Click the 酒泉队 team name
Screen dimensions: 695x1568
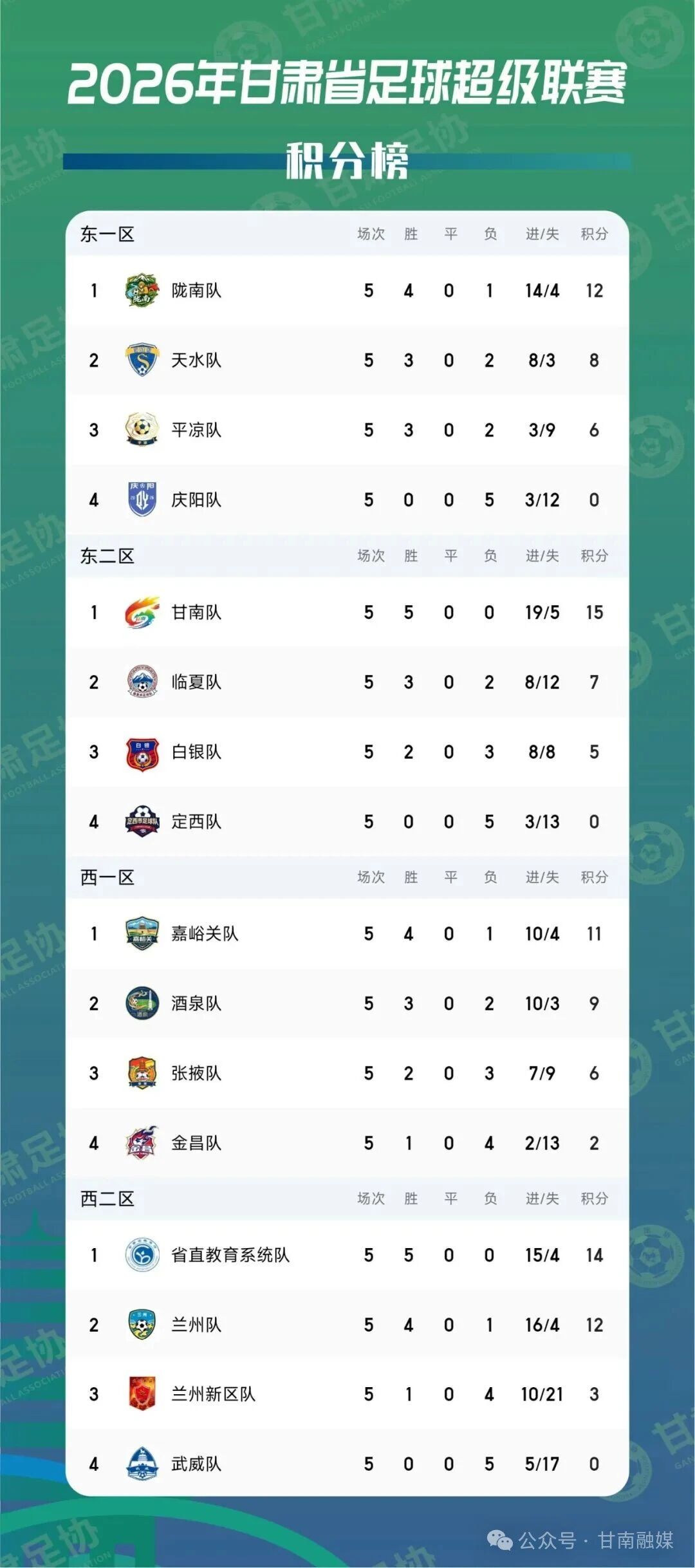click(x=196, y=1003)
